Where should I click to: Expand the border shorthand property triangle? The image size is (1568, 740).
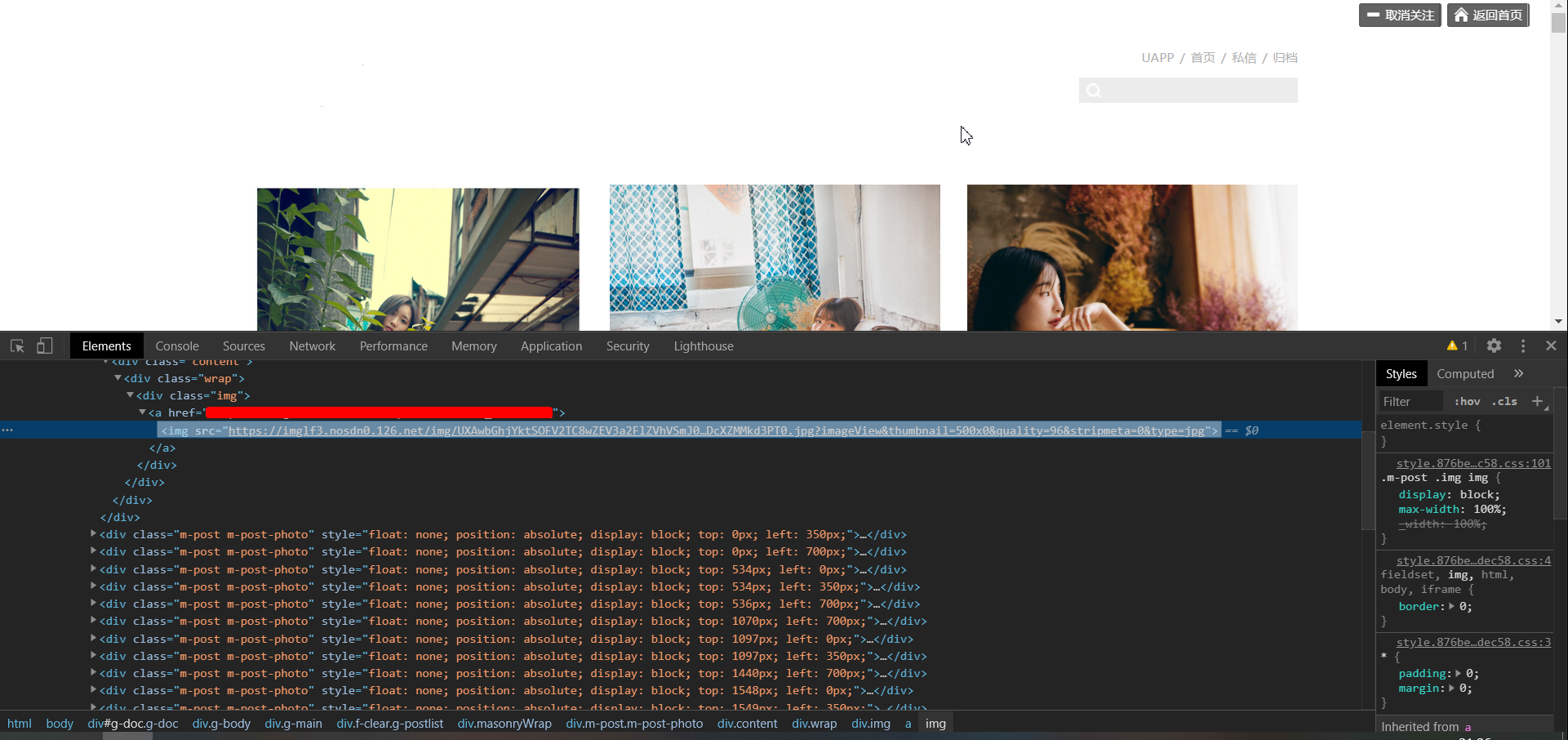pos(1451,606)
